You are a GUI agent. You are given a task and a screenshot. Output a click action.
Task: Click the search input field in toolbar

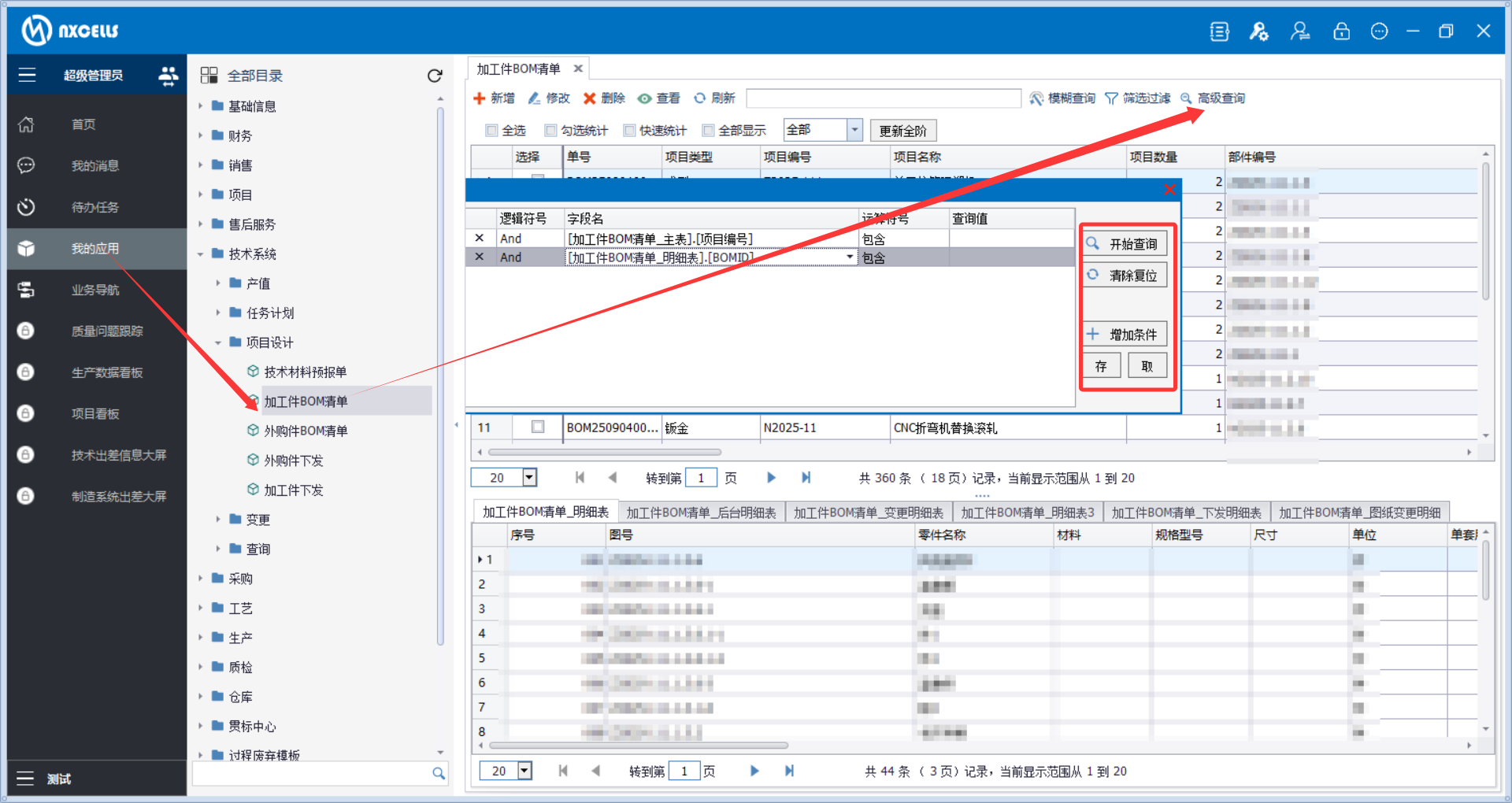883,98
